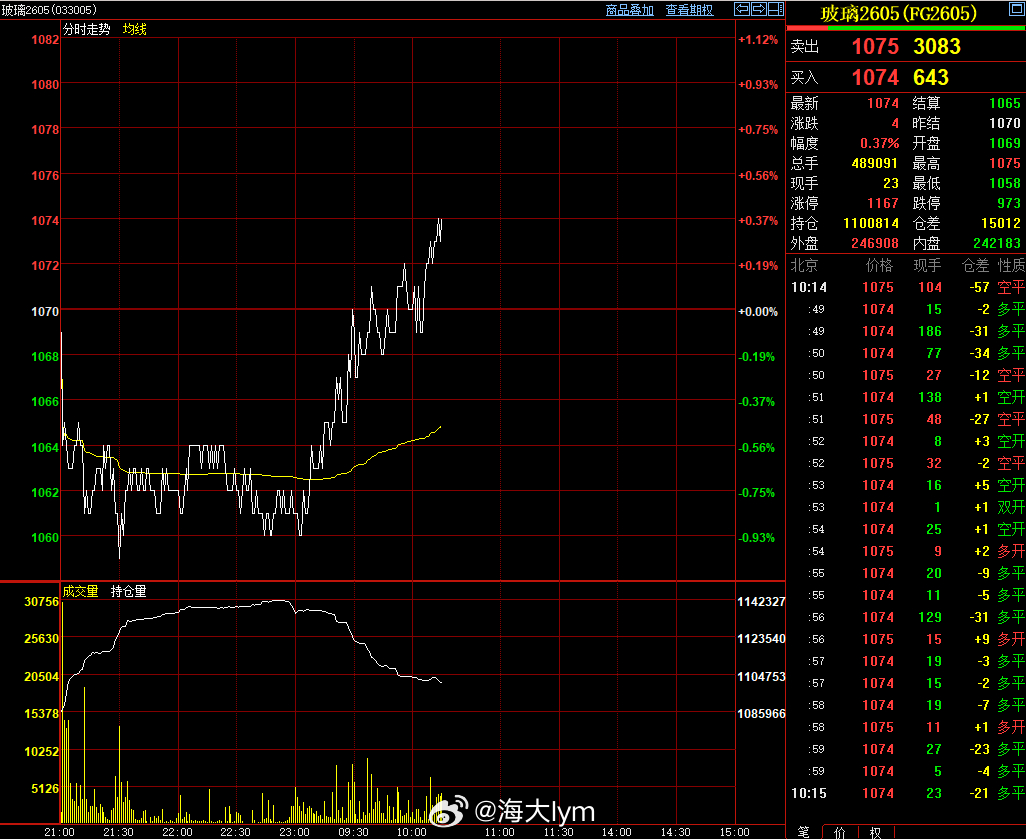1026x839 pixels.
Task: Select the 均线 average line label
Action: click(x=135, y=29)
